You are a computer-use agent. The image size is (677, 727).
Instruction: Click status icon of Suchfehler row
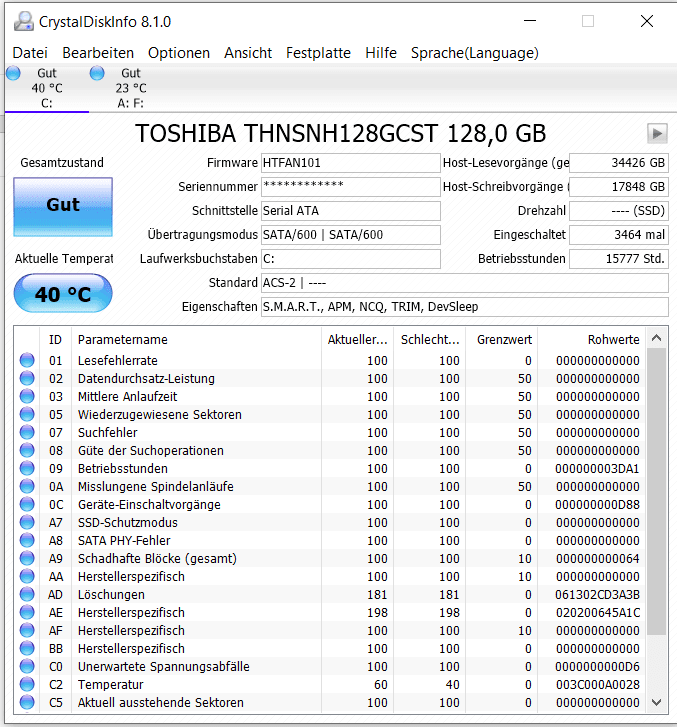[x=27, y=433]
